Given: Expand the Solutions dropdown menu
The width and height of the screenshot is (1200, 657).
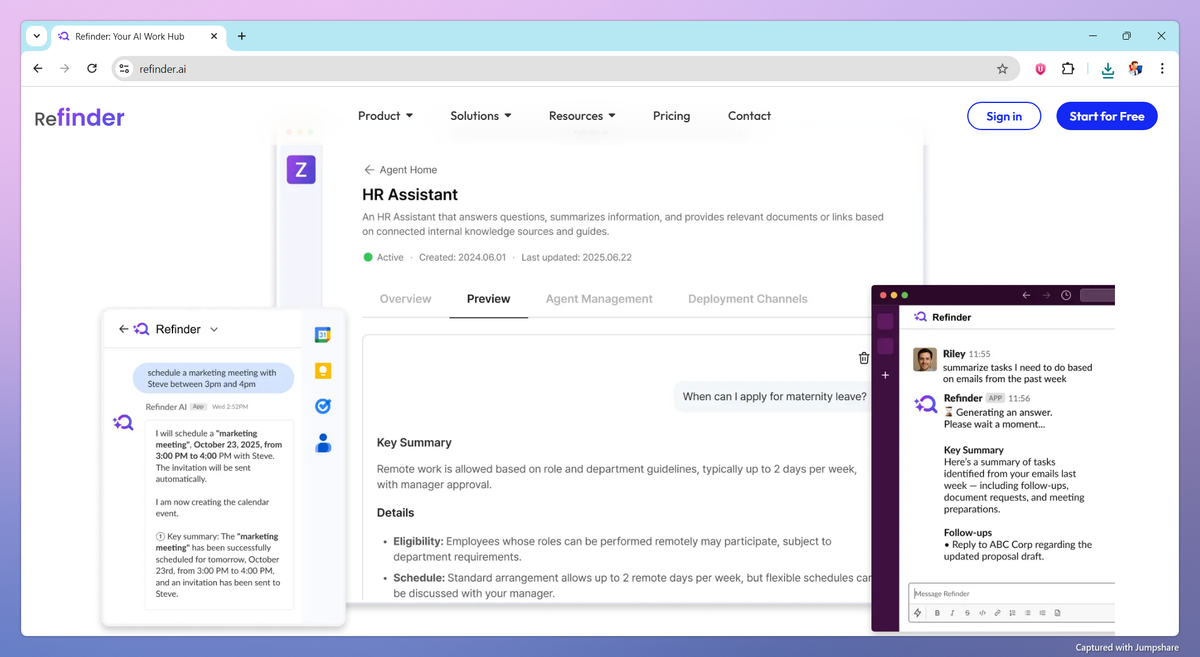Looking at the screenshot, I should [481, 116].
